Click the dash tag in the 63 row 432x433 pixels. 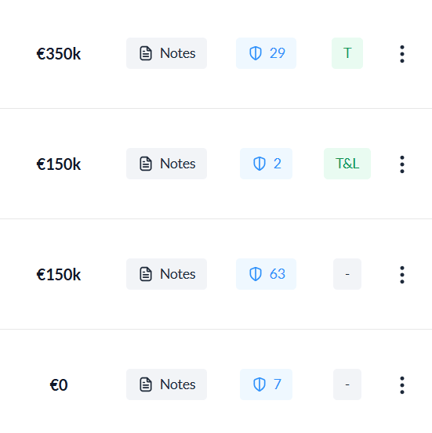click(x=347, y=274)
